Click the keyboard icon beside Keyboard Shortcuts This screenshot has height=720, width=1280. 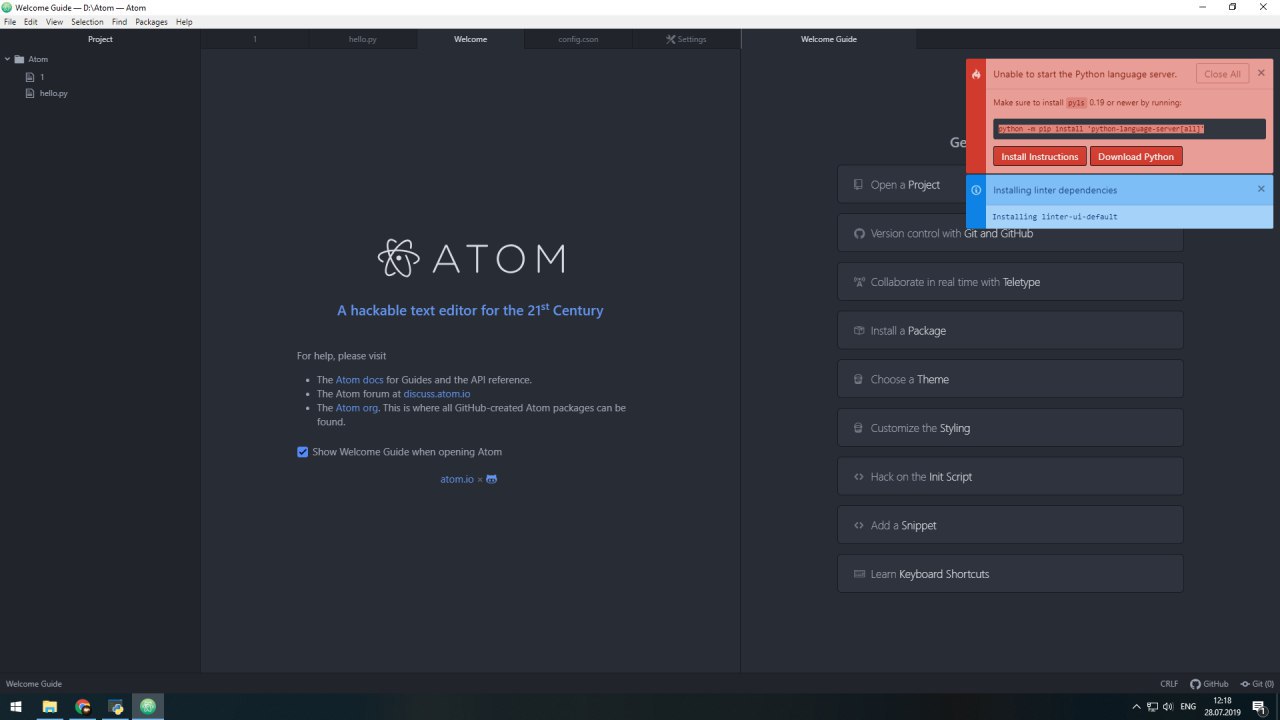coord(858,574)
